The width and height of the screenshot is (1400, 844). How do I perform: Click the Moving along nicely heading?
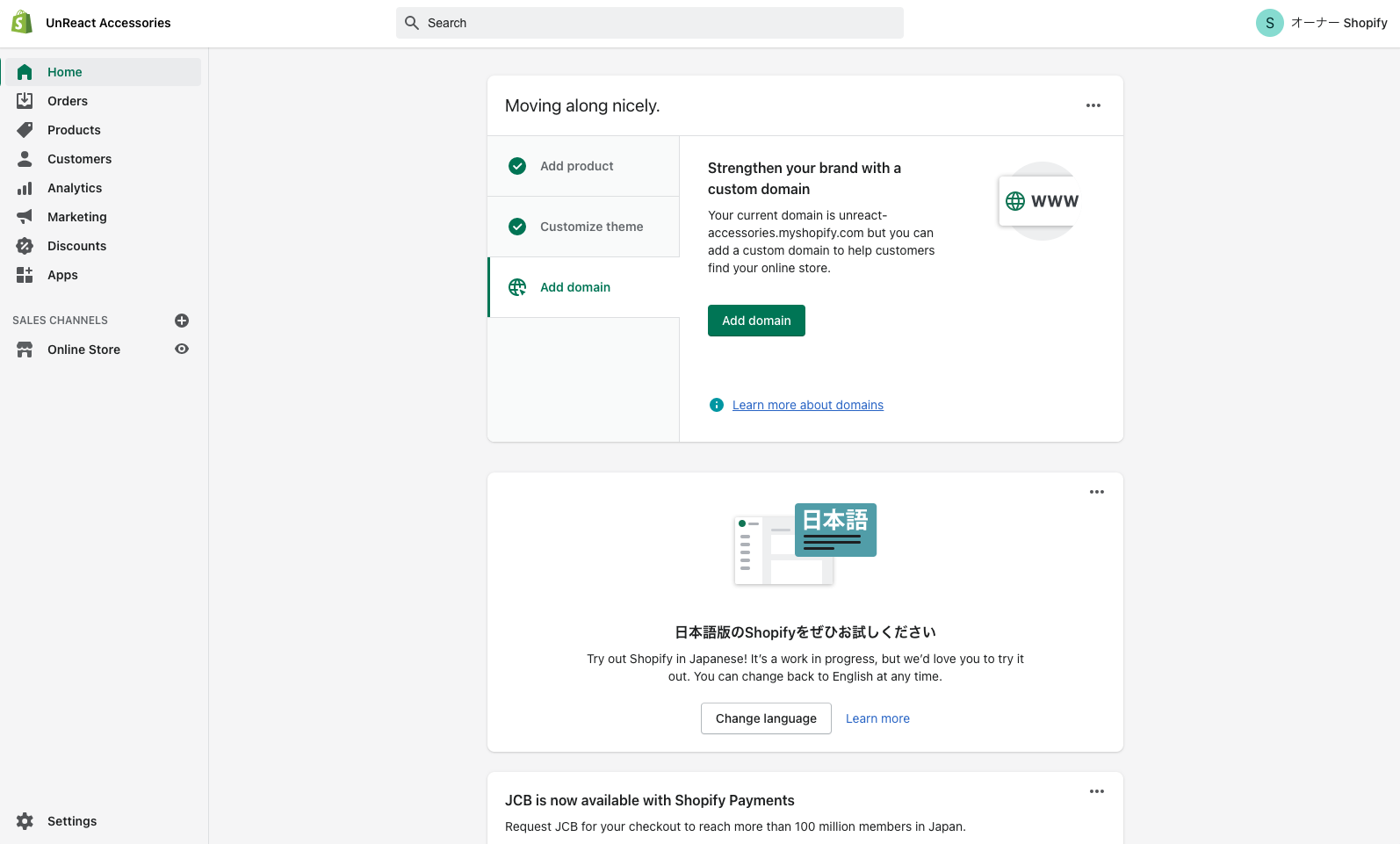click(x=582, y=105)
